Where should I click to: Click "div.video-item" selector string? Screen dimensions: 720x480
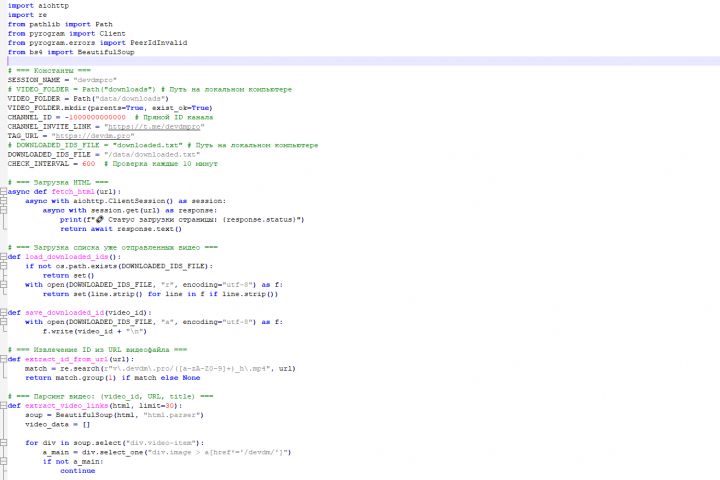coord(160,443)
